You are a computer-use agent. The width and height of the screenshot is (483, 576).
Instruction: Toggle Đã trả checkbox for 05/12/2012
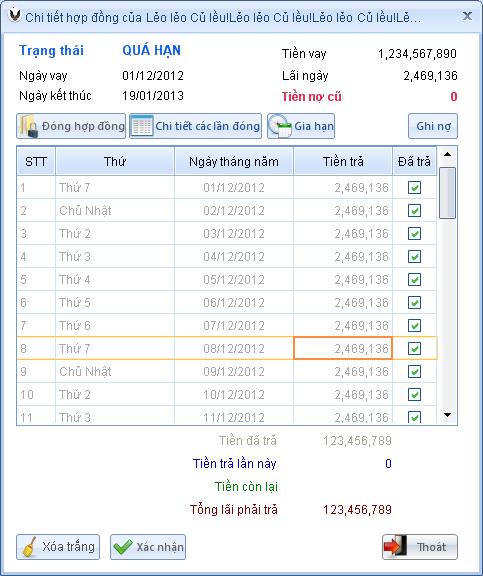pos(414,280)
